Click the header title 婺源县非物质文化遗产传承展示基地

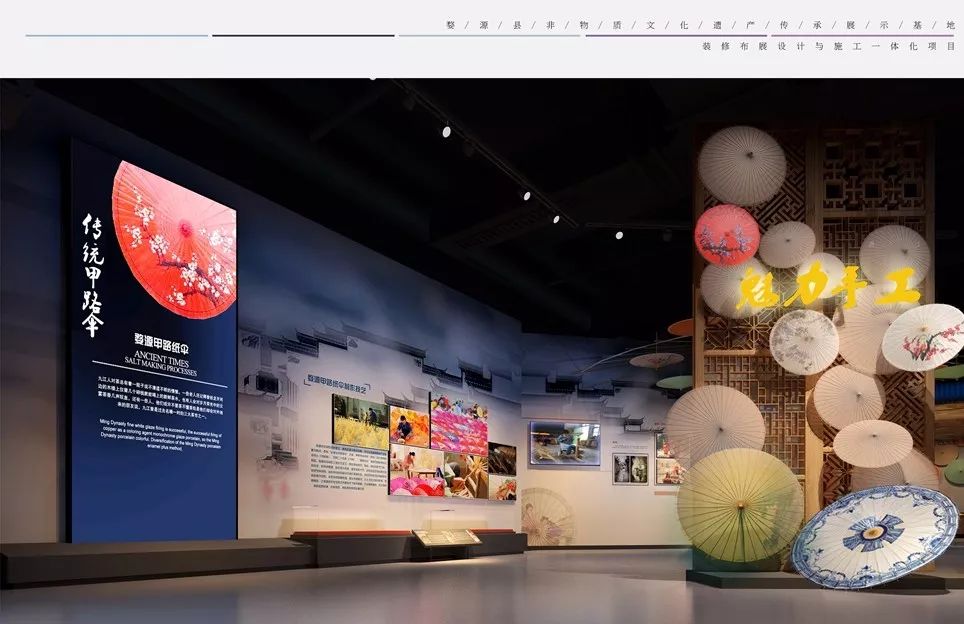(700, 25)
